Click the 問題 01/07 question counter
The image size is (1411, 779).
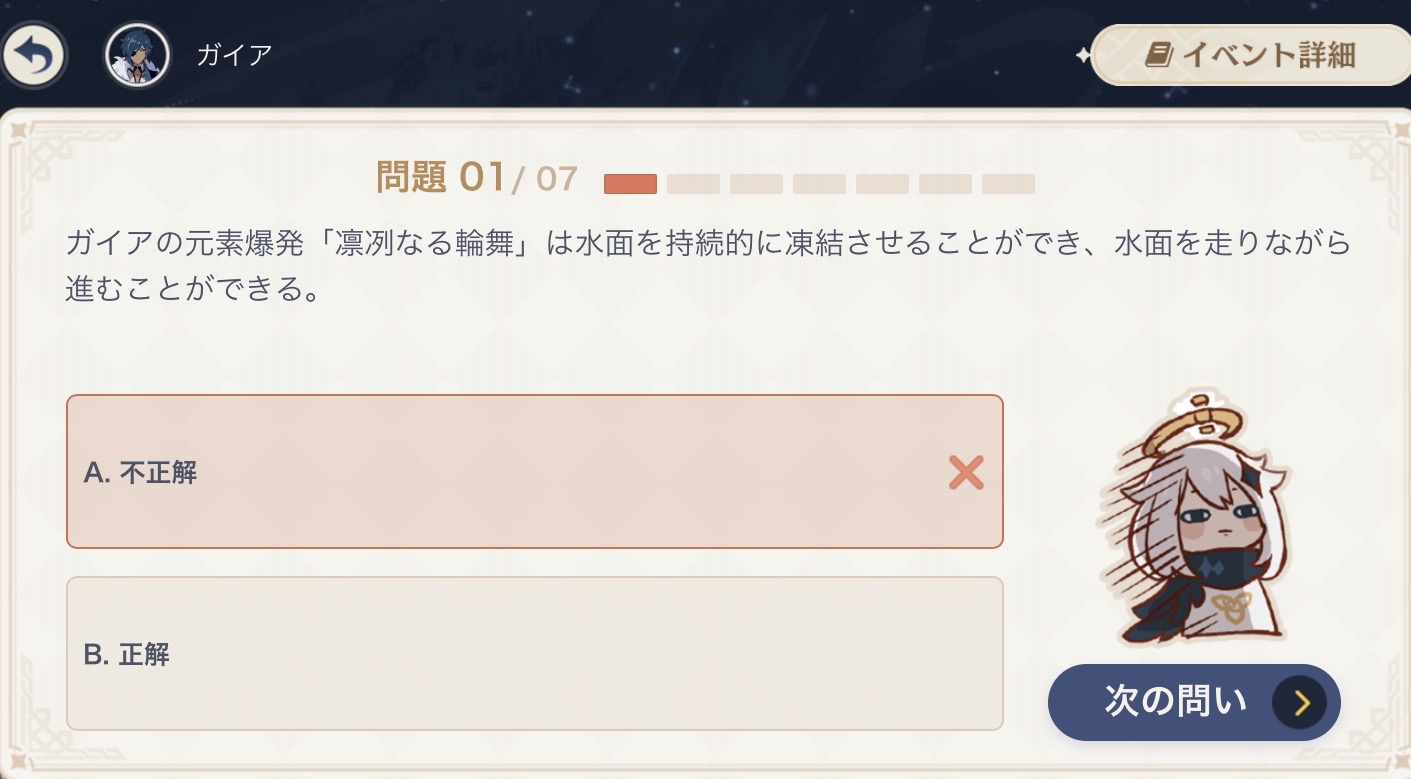477,178
